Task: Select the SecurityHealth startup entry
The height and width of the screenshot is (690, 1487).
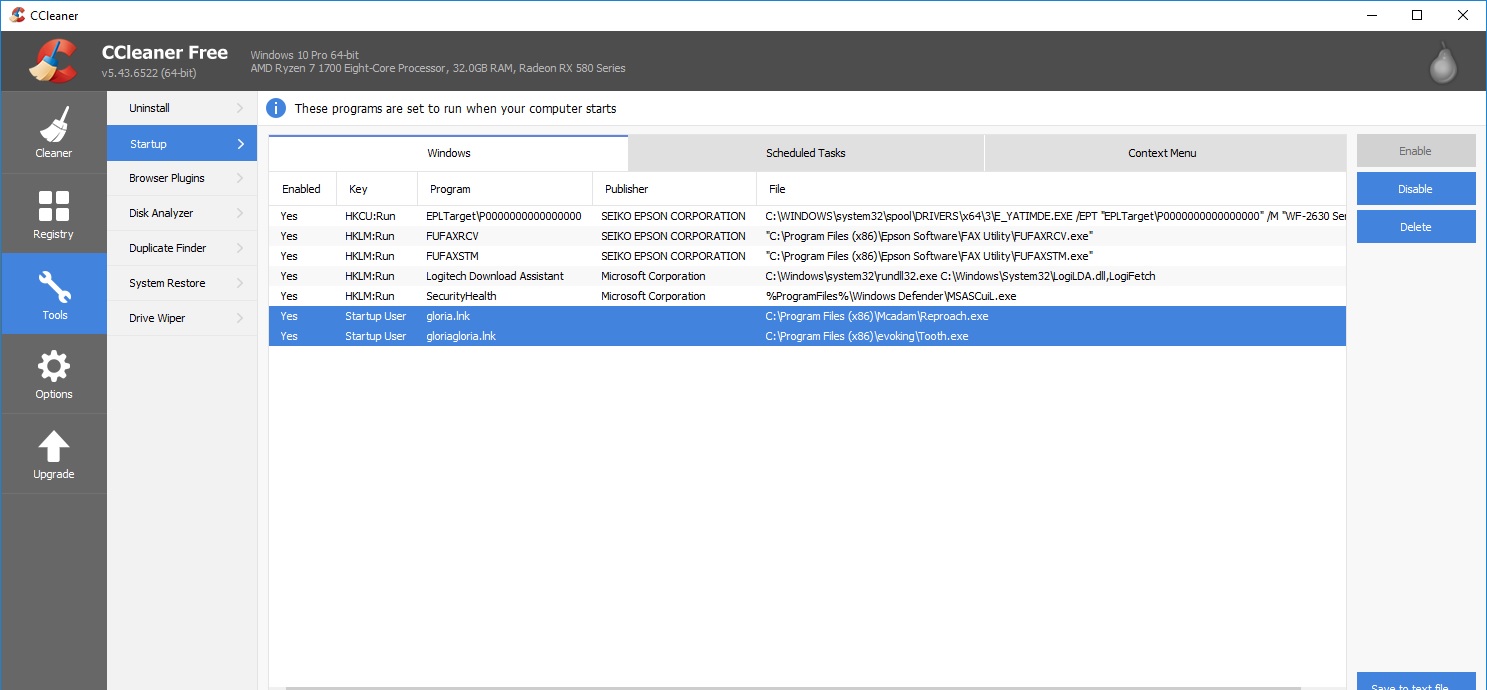Action: [807, 296]
